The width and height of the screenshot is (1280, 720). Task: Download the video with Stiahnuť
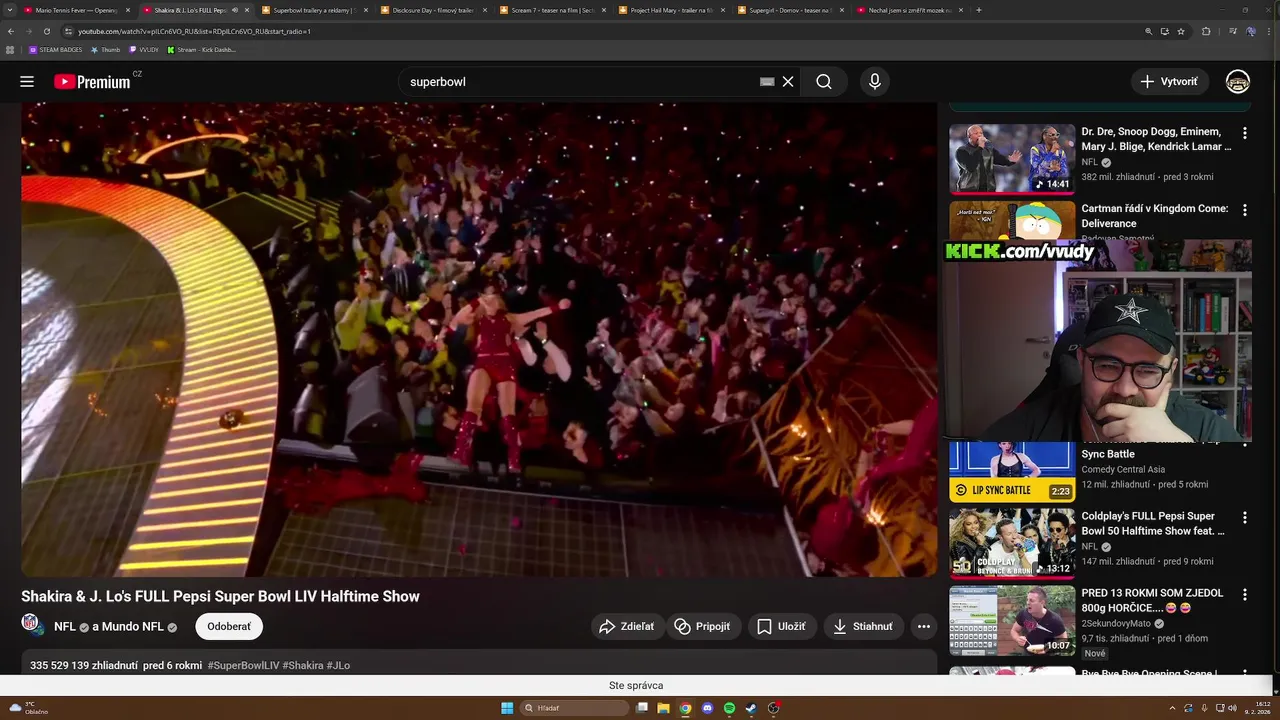point(864,627)
